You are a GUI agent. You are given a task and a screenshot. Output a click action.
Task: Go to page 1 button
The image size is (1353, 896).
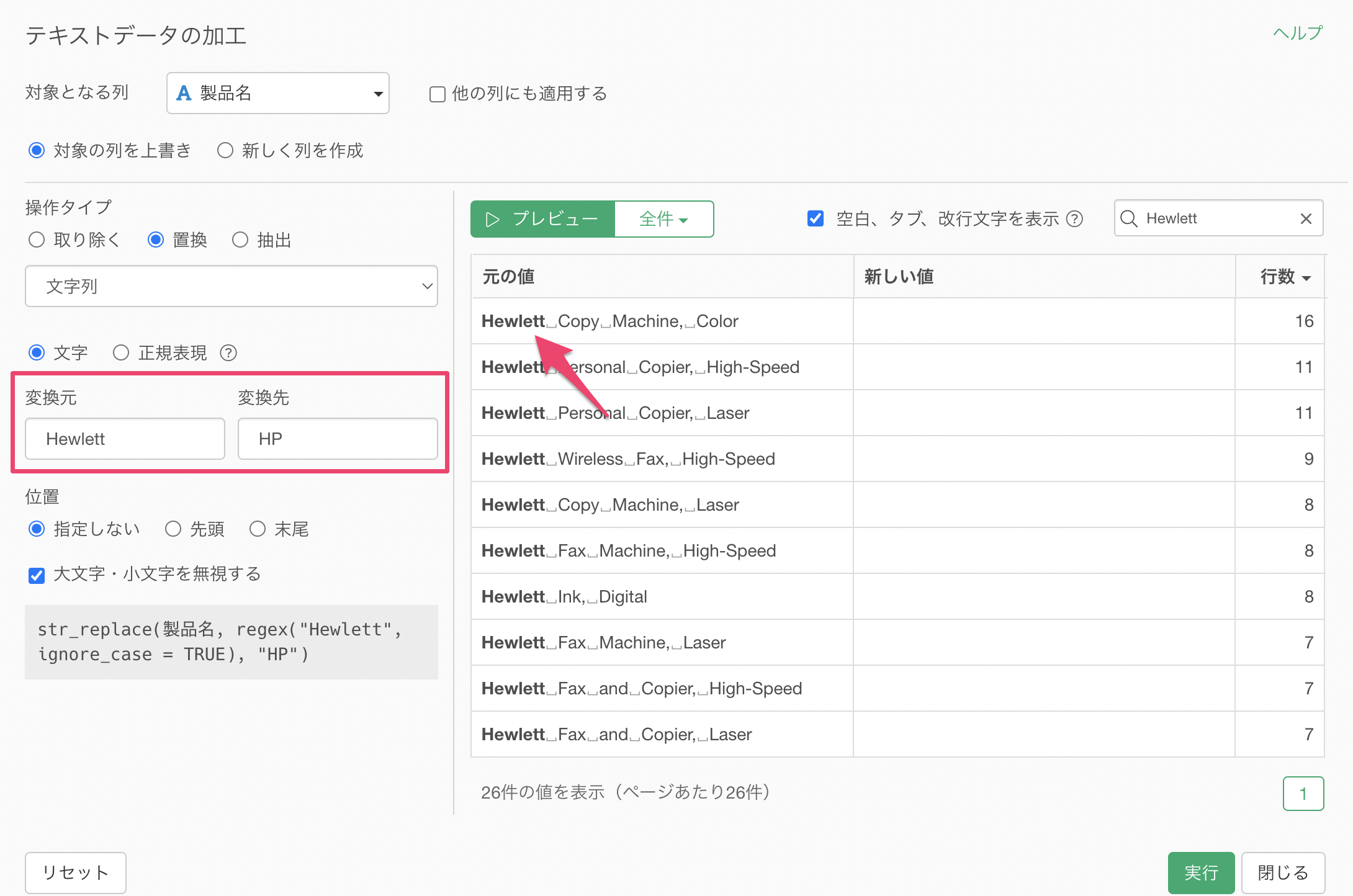coord(1303,793)
